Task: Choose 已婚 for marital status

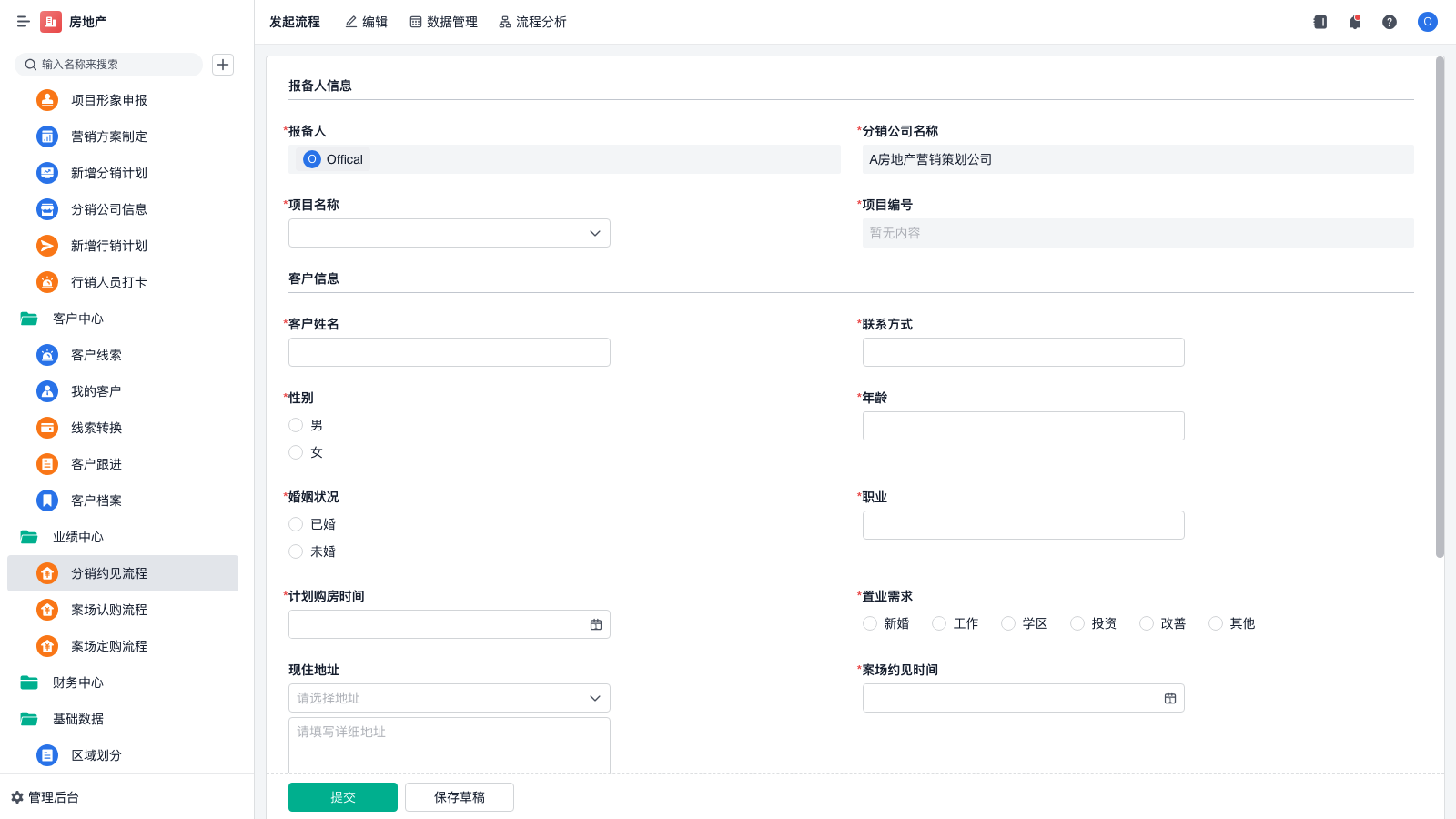Action: pos(296,524)
